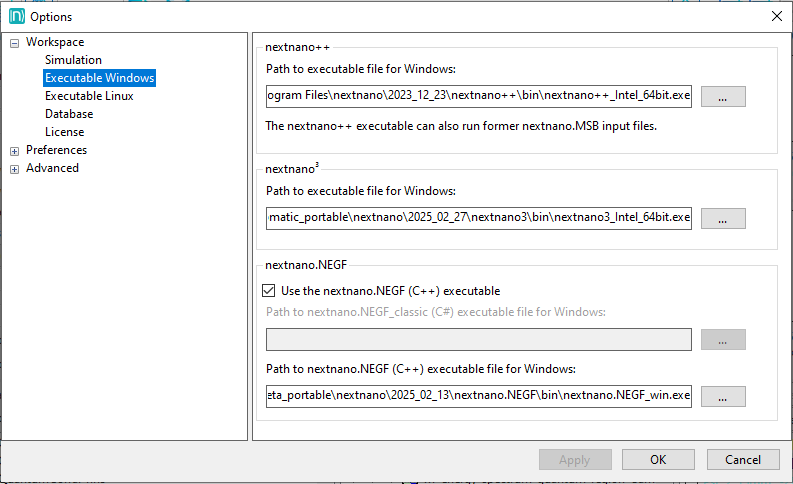Uncheck Use the nextnano.NEGF (C++) executable
This screenshot has width=793, height=484.
click(268, 291)
